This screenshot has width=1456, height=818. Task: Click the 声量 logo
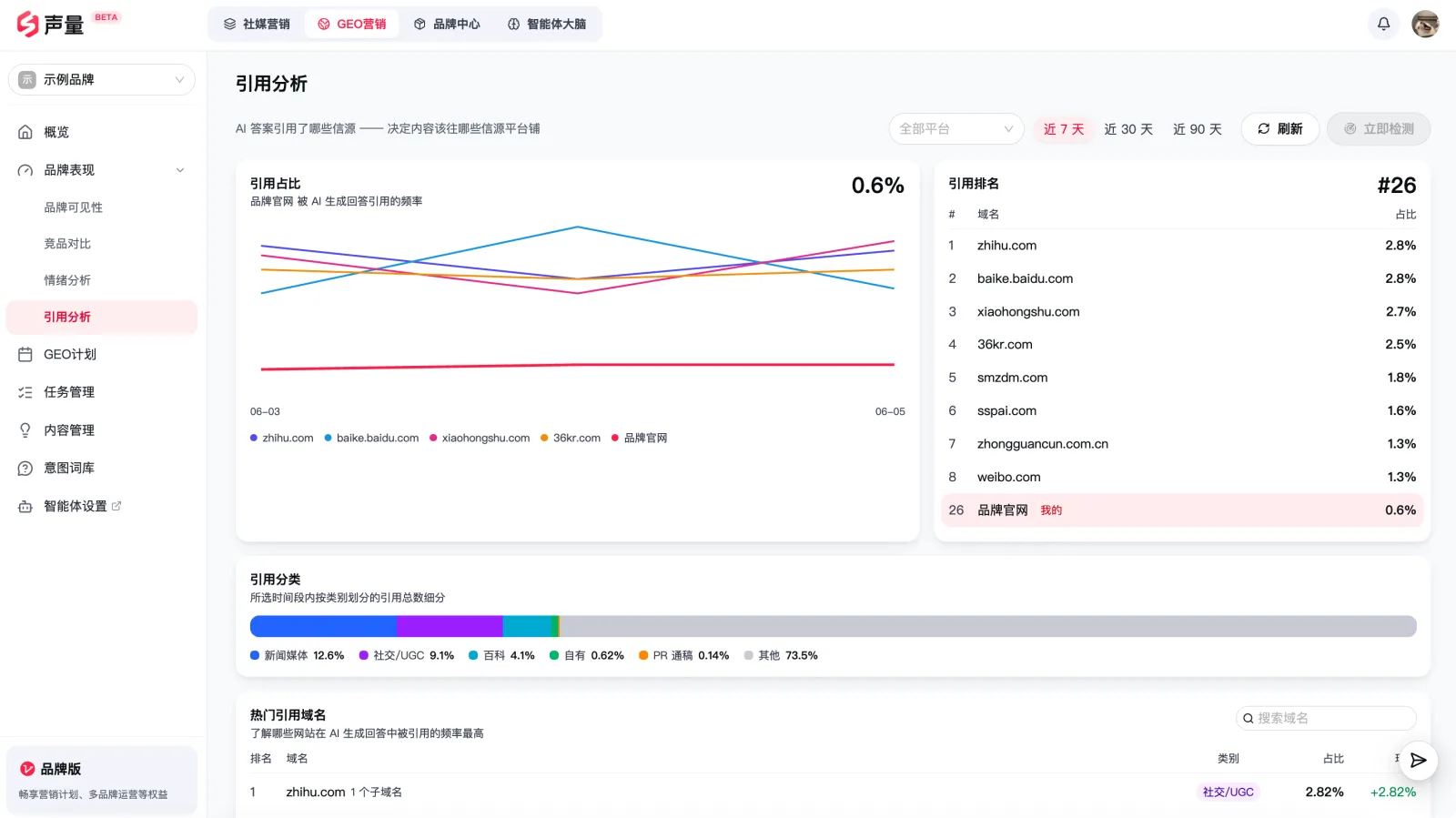[50, 25]
